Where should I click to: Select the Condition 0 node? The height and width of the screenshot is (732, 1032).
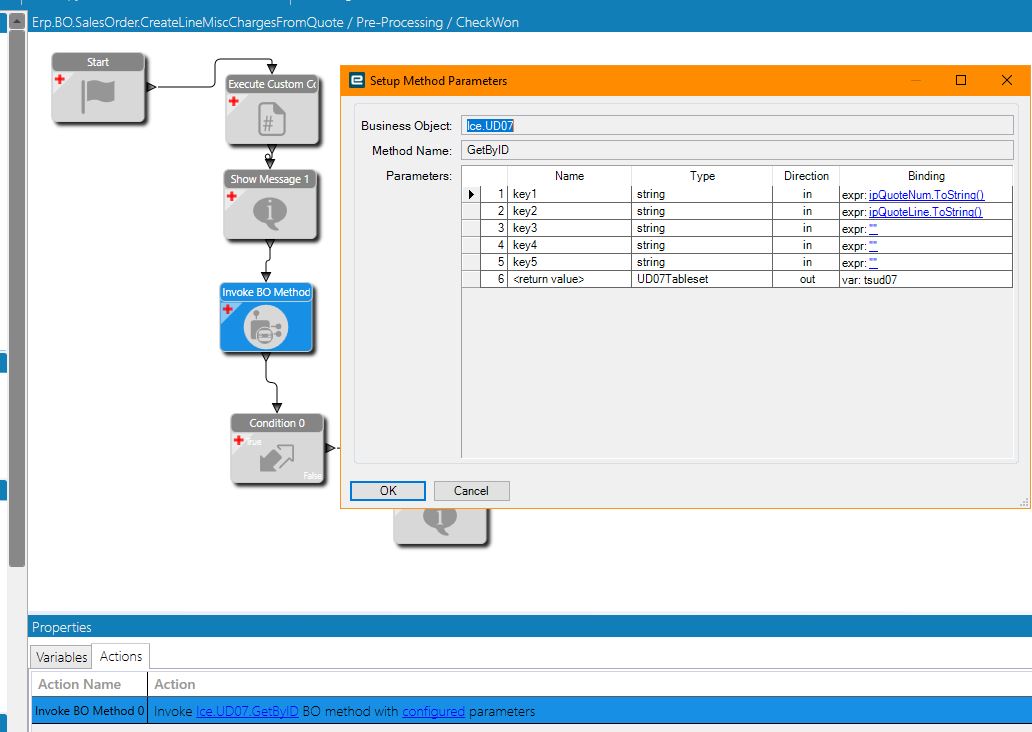[277, 449]
